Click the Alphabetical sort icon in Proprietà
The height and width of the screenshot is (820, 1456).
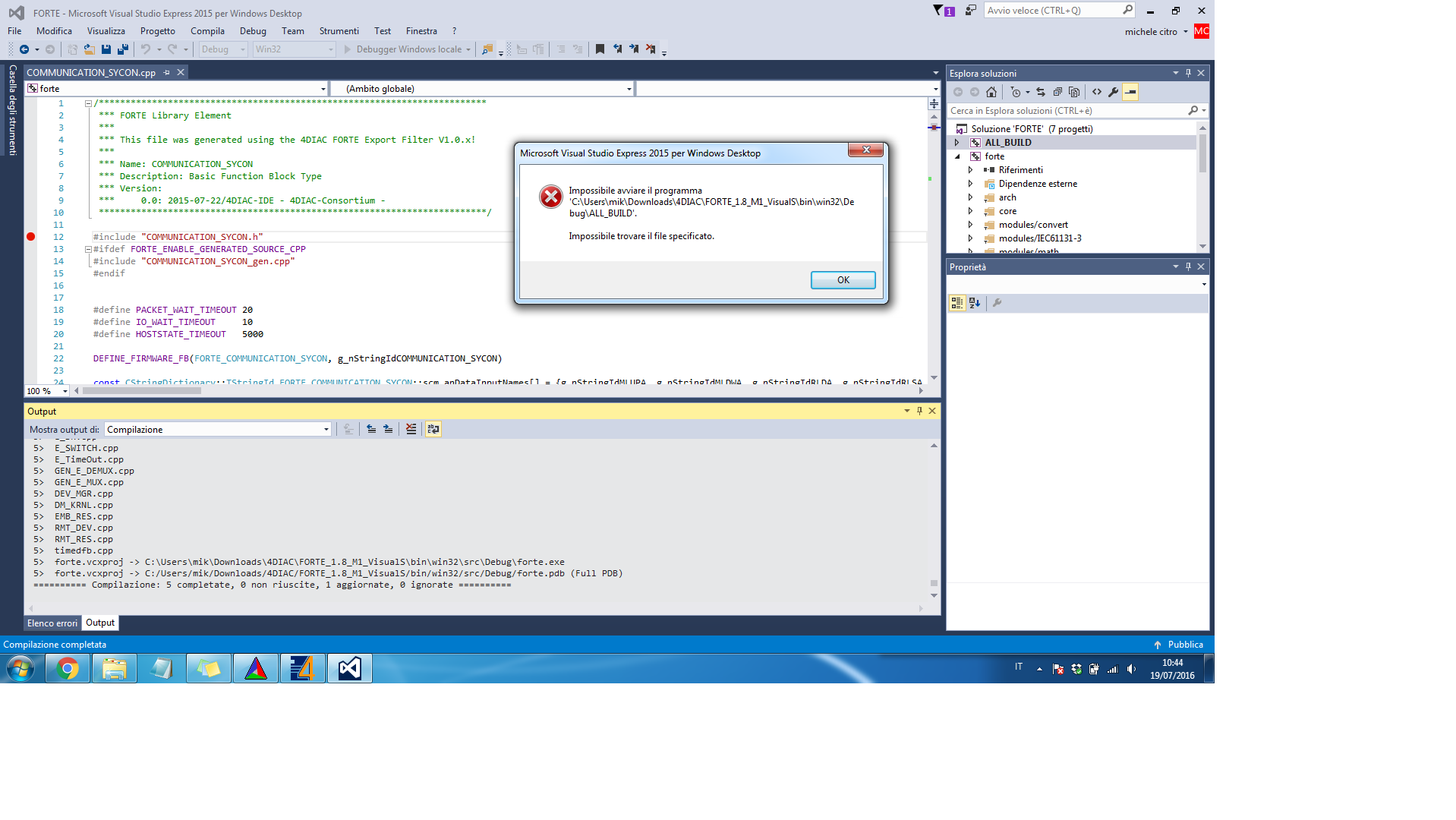[975, 303]
